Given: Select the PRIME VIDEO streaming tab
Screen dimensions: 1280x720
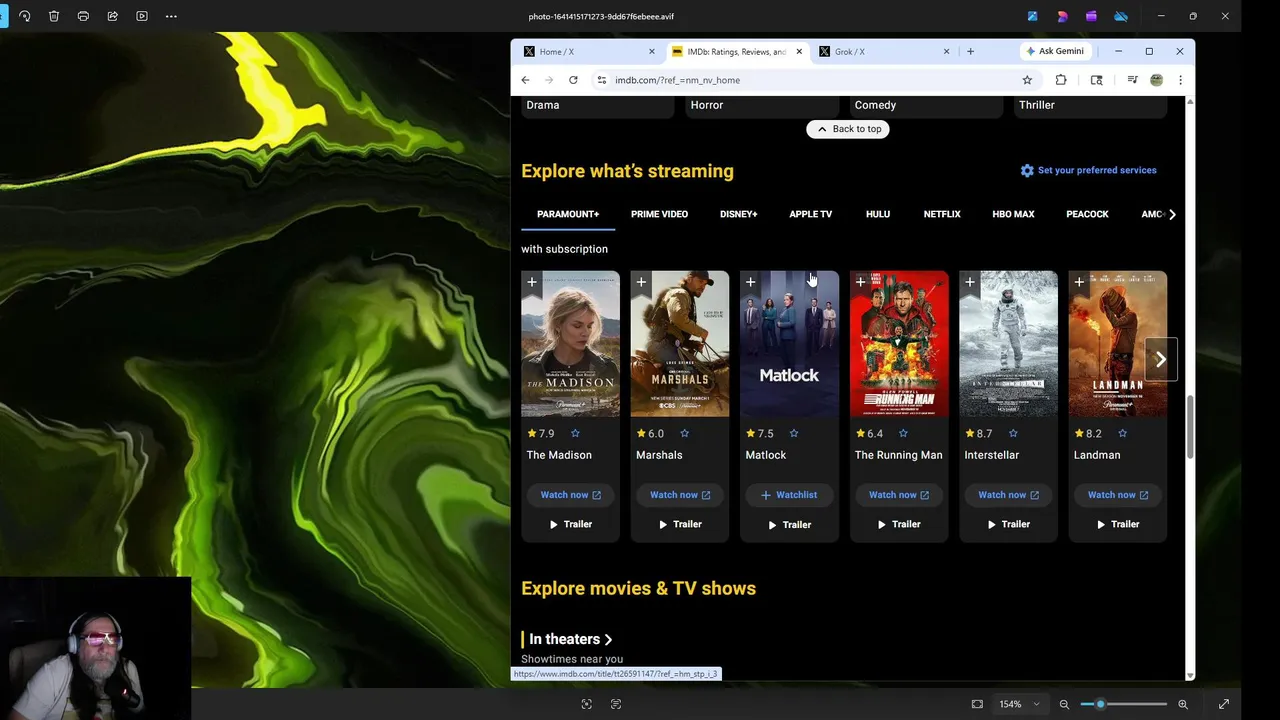Looking at the screenshot, I should [659, 214].
